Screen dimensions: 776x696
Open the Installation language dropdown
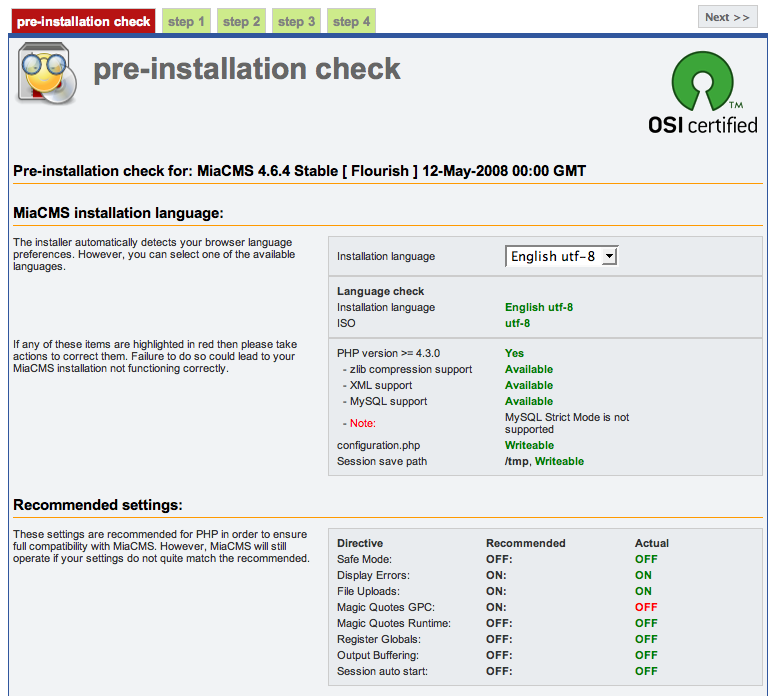[561, 256]
